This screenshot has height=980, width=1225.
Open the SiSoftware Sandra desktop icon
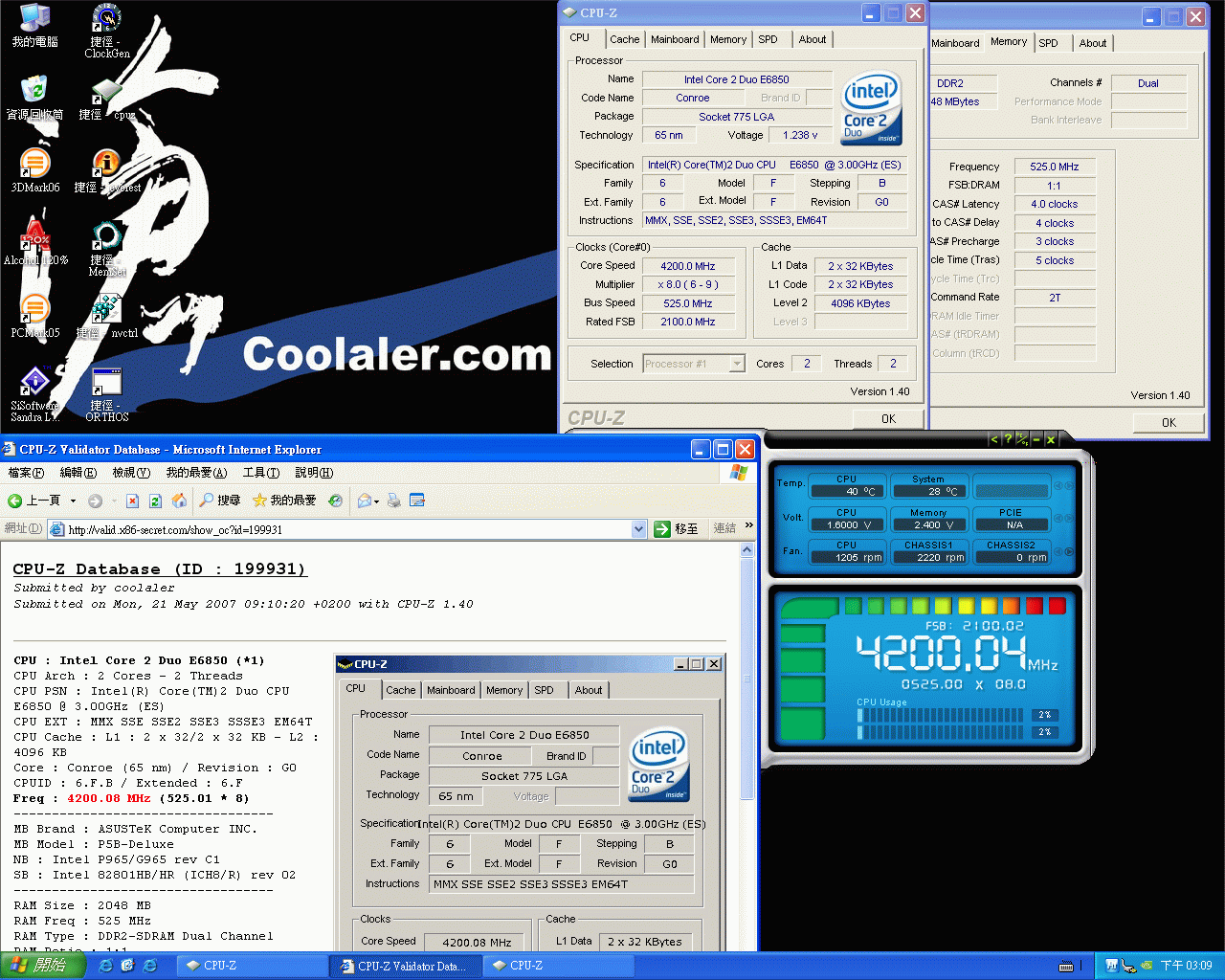[x=35, y=395]
